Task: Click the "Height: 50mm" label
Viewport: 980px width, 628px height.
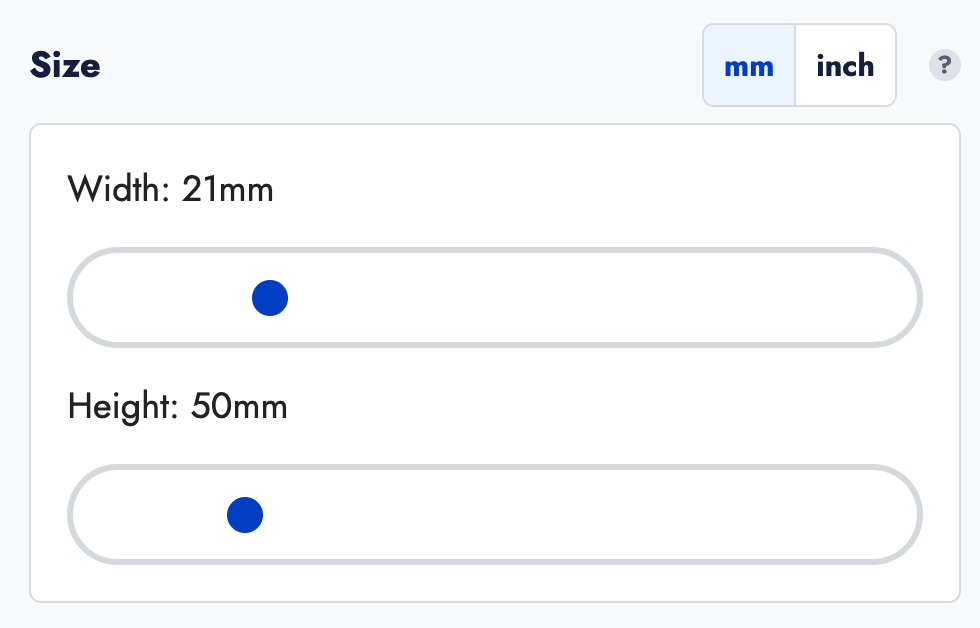Action: coord(177,407)
